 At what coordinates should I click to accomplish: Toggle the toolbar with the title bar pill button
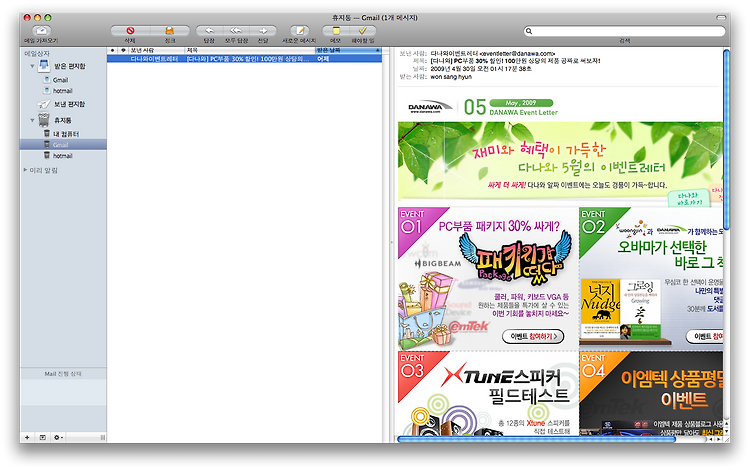coord(721,17)
